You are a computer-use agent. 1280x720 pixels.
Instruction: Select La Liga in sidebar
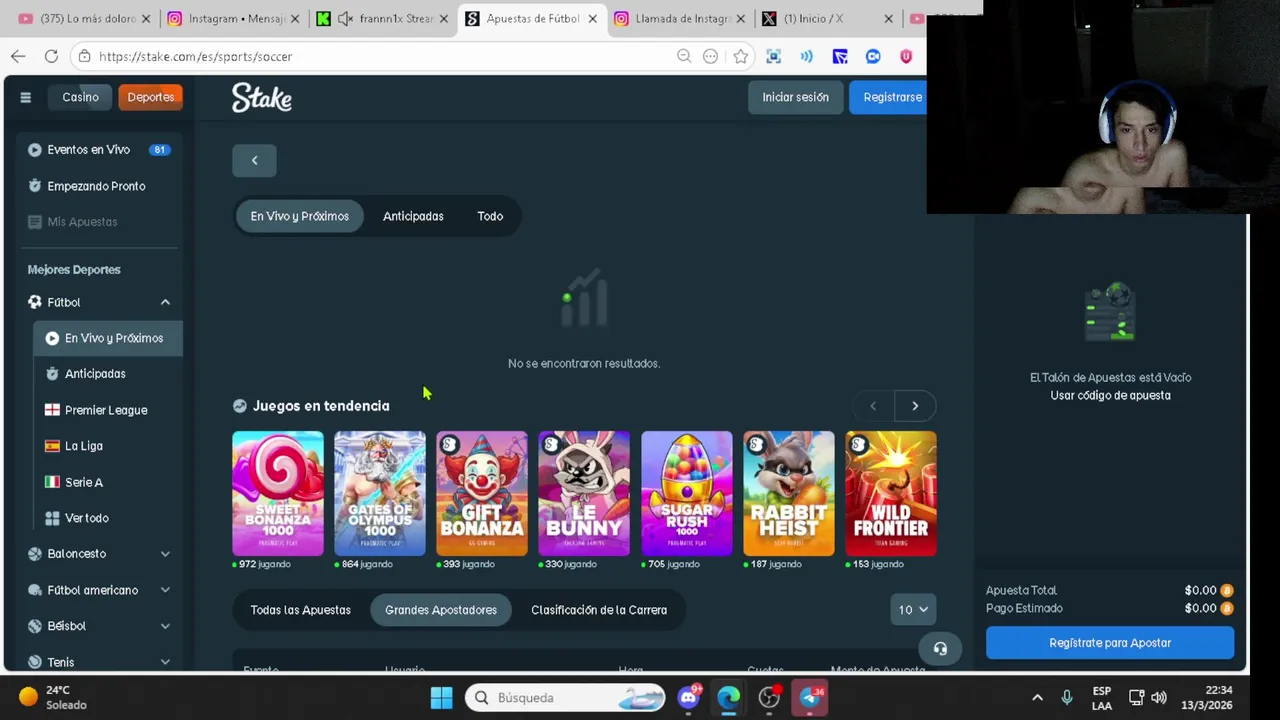pos(108,446)
